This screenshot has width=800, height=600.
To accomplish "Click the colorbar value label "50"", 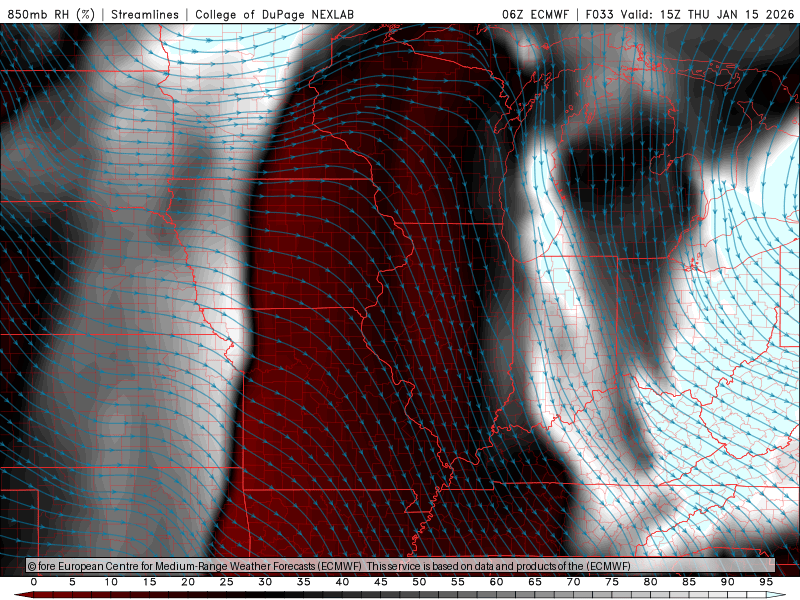I will coord(419,582).
